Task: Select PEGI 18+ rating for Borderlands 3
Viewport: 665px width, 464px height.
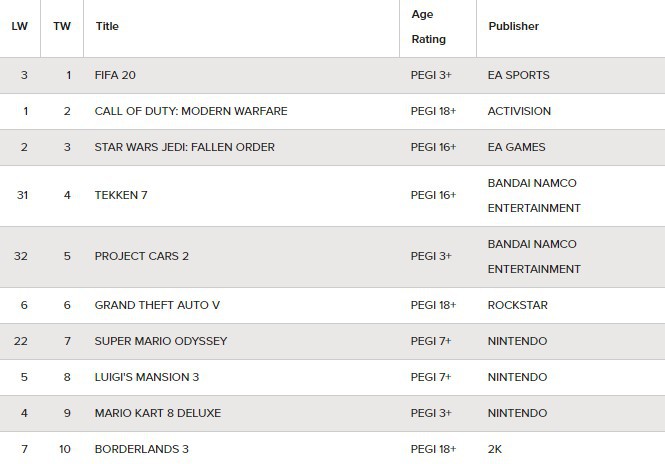Action: pyautogui.click(x=433, y=449)
